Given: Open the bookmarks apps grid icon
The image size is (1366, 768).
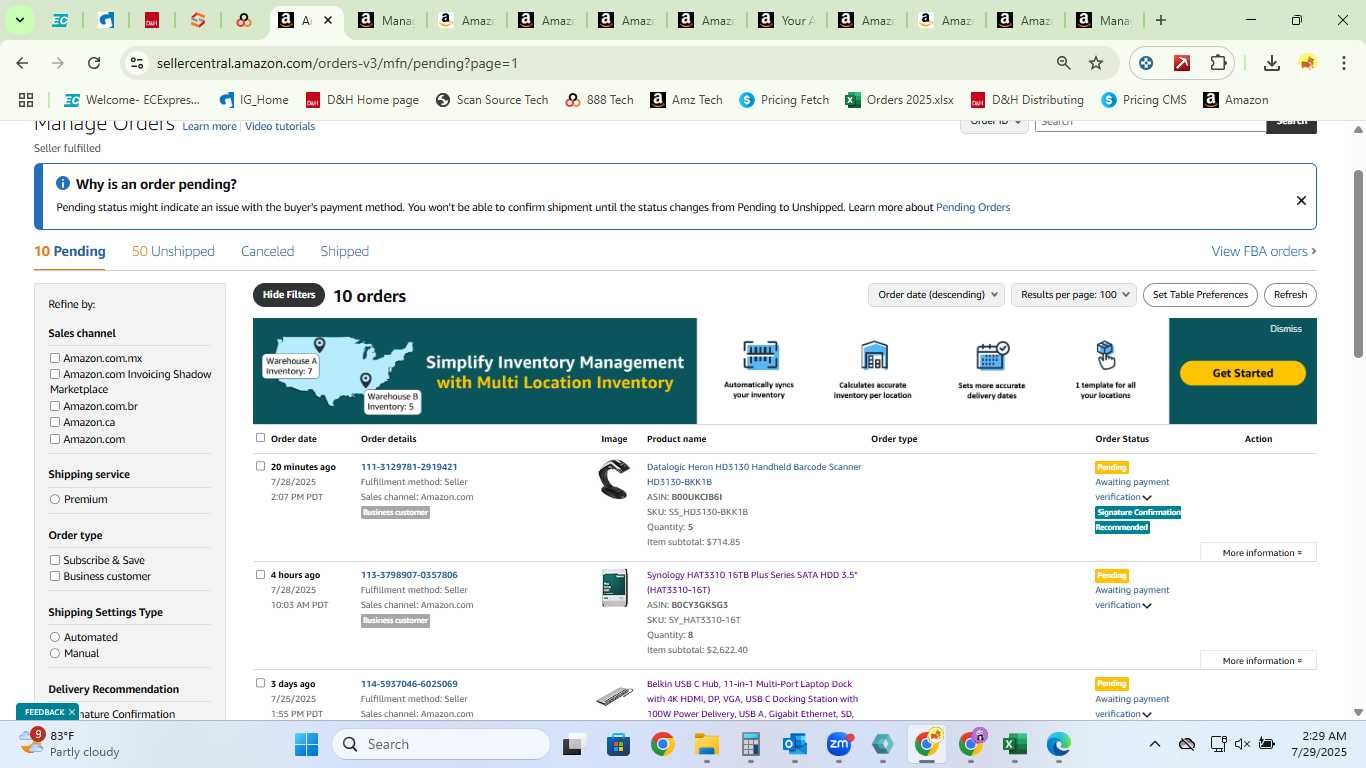Looking at the screenshot, I should point(26,100).
